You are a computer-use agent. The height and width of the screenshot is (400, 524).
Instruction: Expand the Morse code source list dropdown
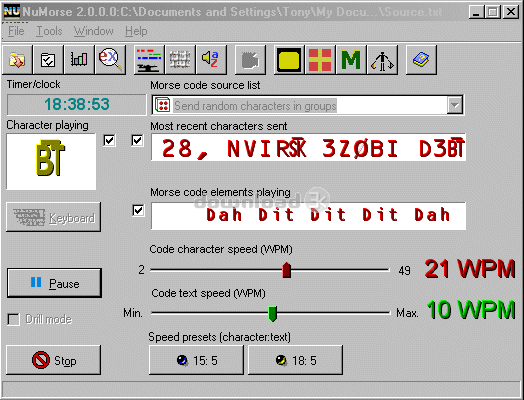click(x=455, y=105)
